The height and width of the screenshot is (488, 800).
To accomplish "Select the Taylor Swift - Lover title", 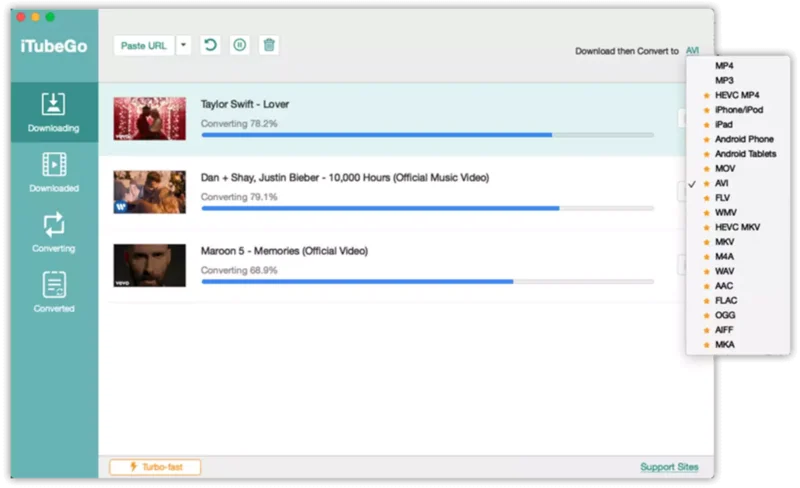I will (245, 104).
